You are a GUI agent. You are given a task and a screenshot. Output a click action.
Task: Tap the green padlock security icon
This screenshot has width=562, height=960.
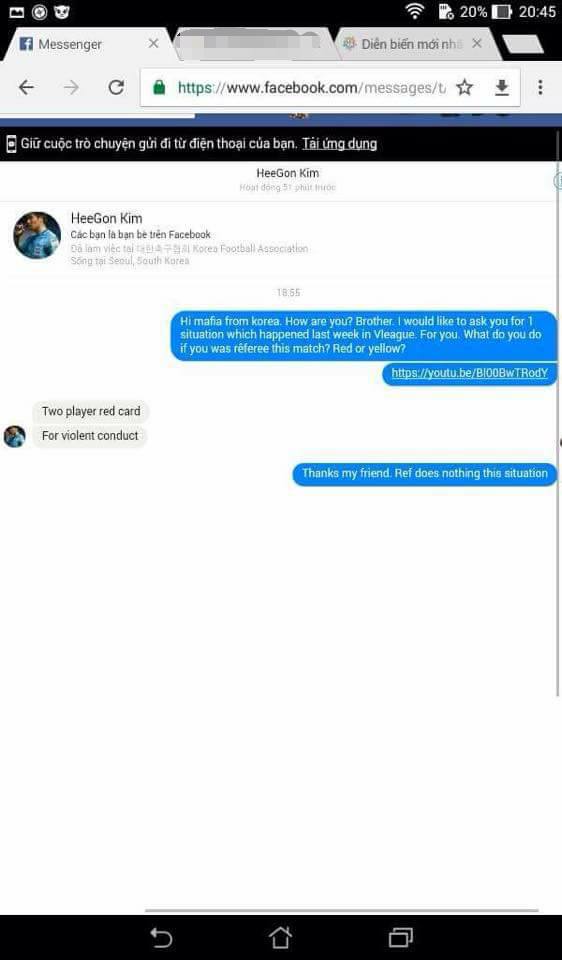(159, 88)
